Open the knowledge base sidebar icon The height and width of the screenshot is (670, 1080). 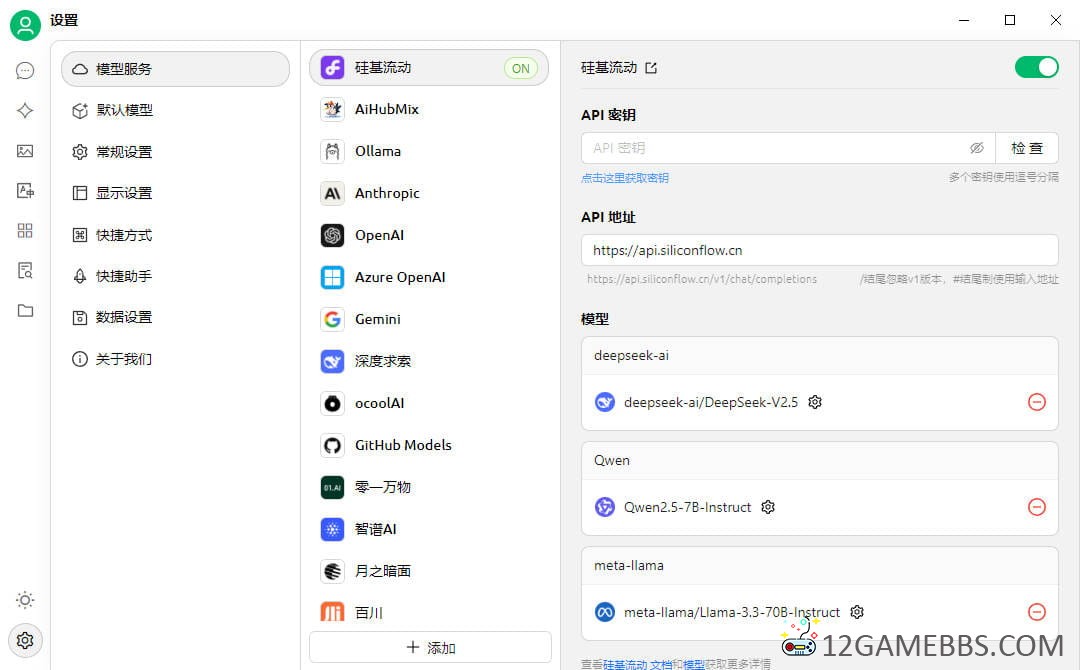(25, 271)
